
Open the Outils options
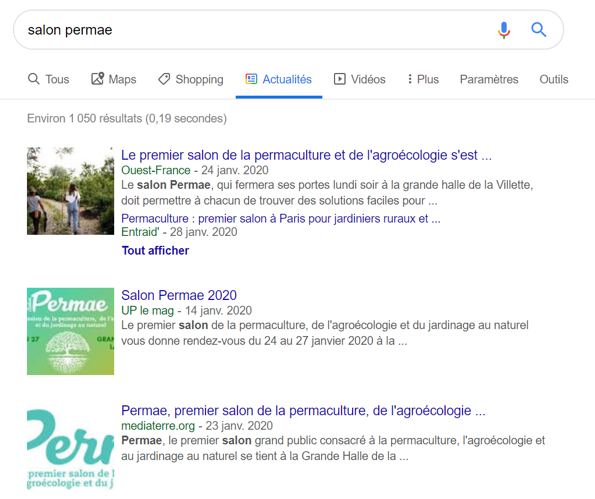(554, 79)
